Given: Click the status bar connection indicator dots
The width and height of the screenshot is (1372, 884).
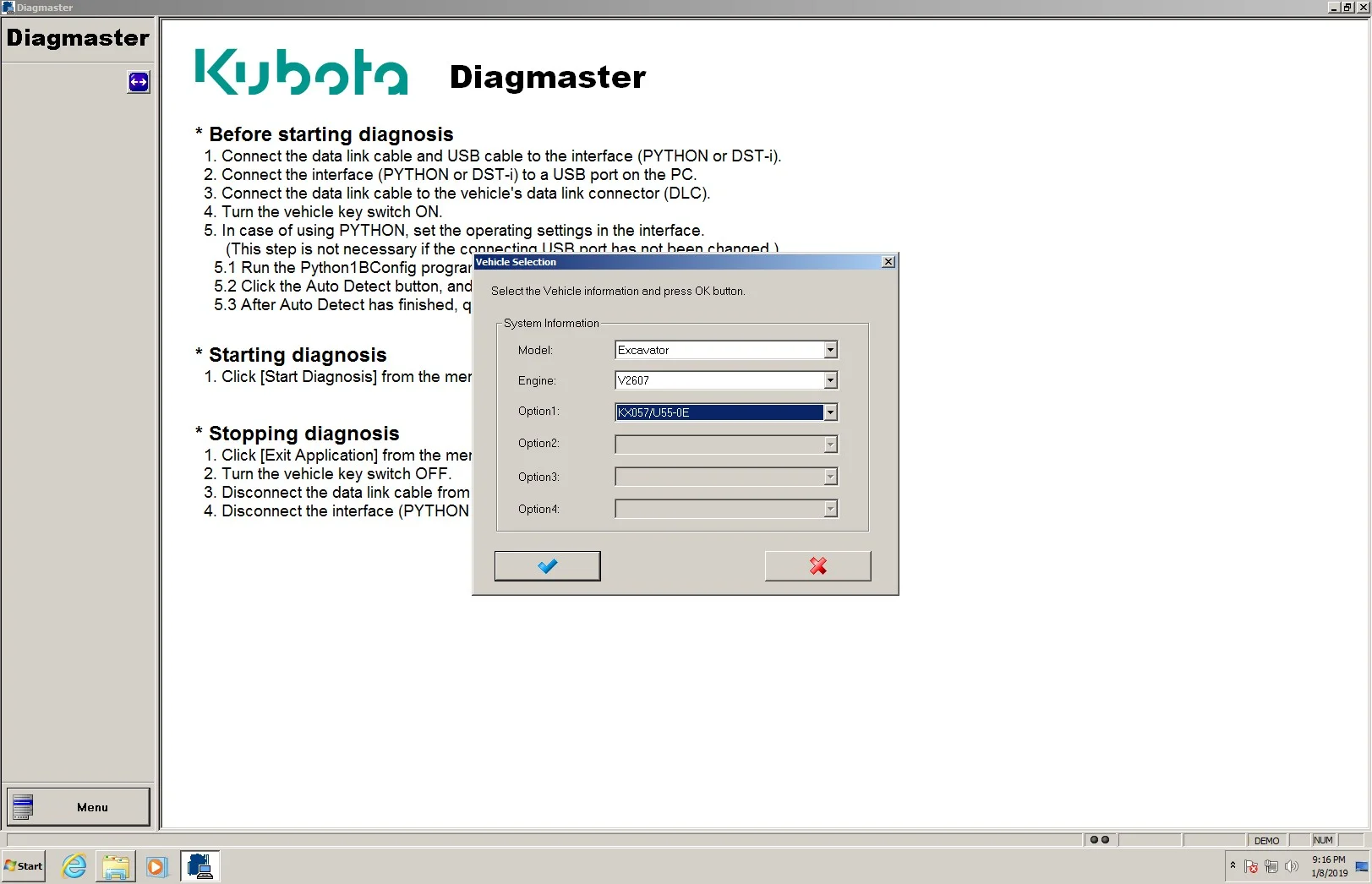Looking at the screenshot, I should click(1100, 840).
